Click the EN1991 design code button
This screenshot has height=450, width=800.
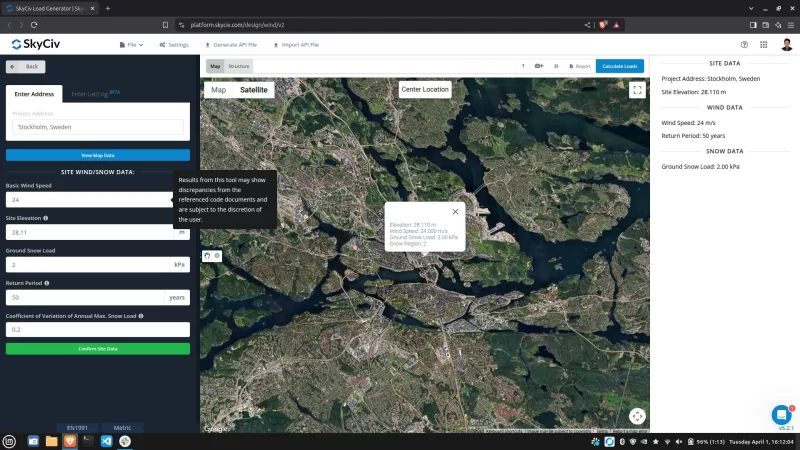click(78, 428)
